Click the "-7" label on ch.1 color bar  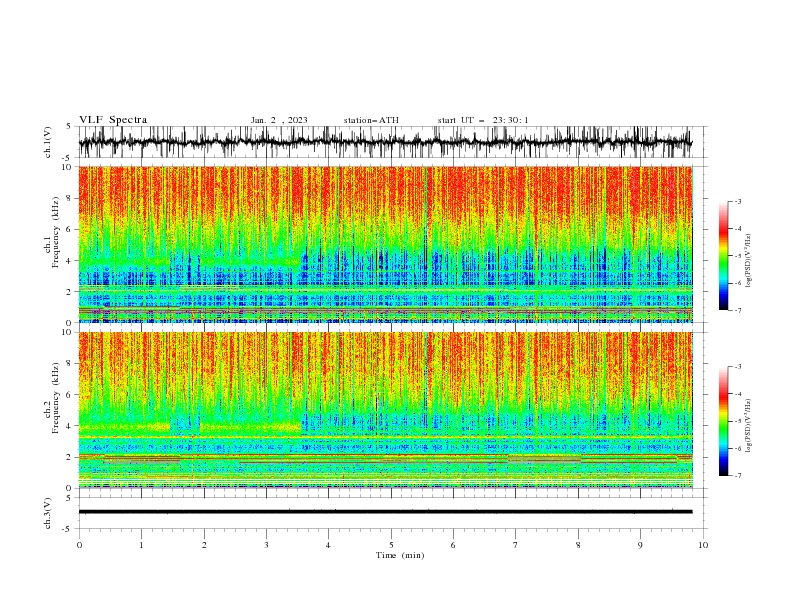pos(737,310)
